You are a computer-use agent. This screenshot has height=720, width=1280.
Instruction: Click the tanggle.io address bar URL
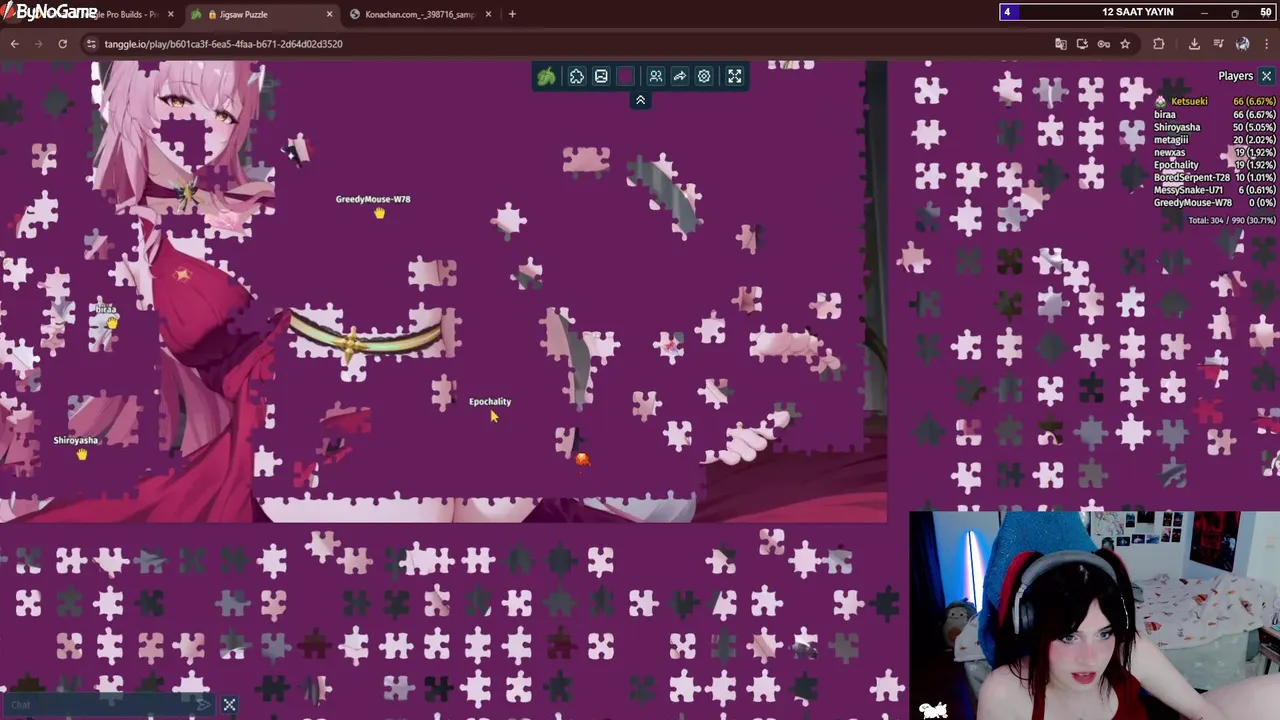tap(223, 44)
